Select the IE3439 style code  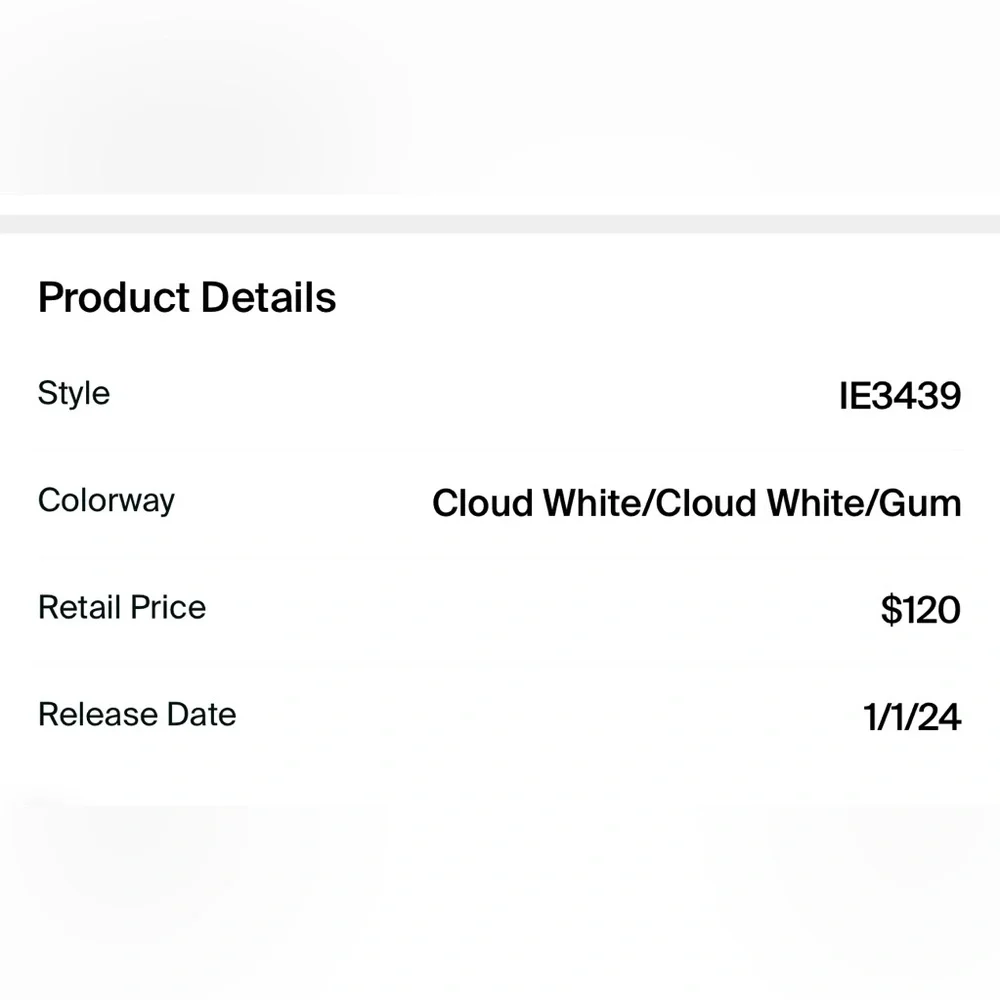point(900,397)
